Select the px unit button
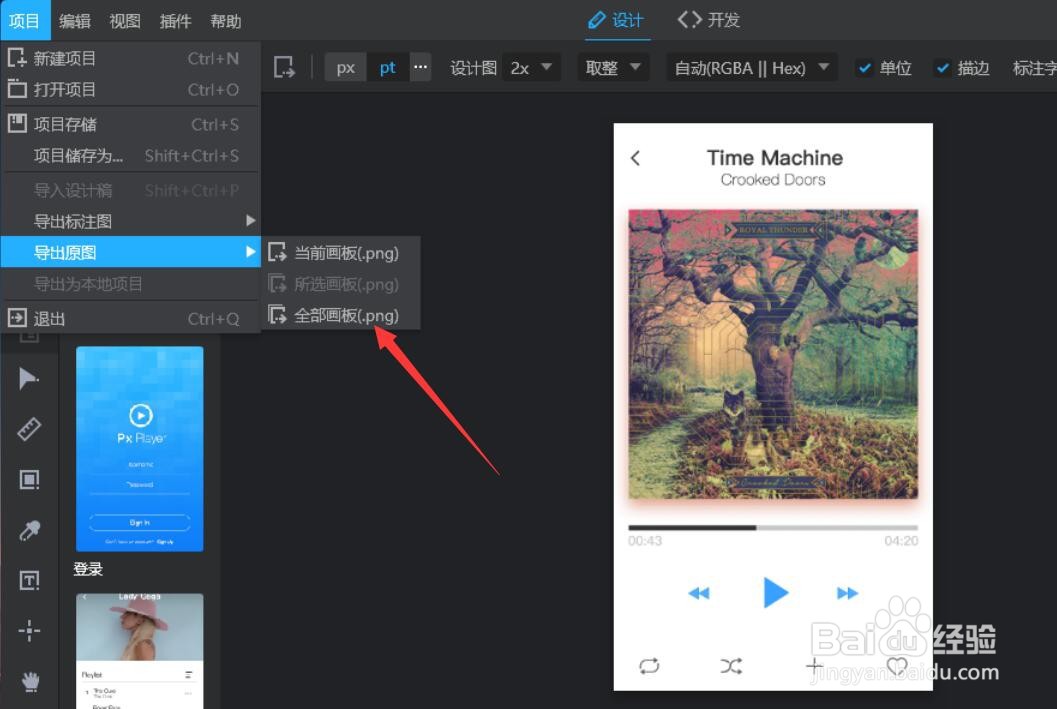Viewport: 1057px width, 709px height. pyautogui.click(x=346, y=68)
